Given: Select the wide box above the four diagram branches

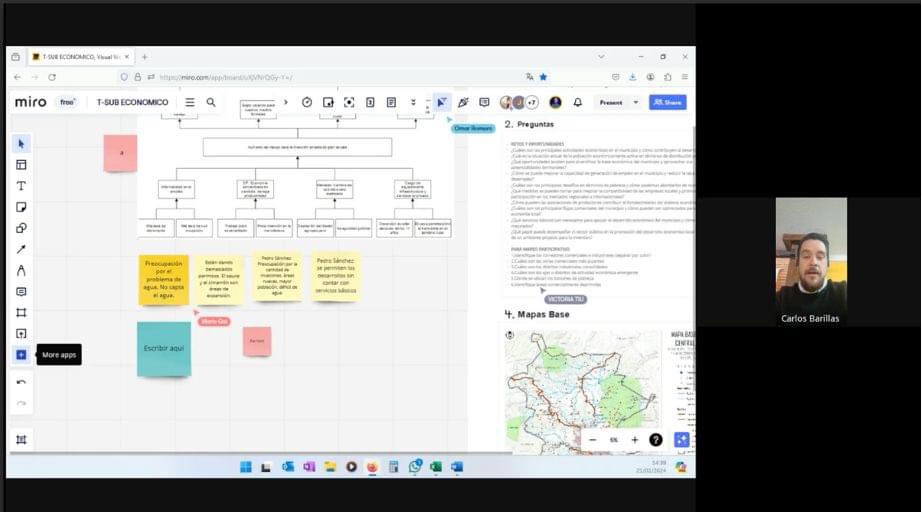Looking at the screenshot, I should coord(298,147).
